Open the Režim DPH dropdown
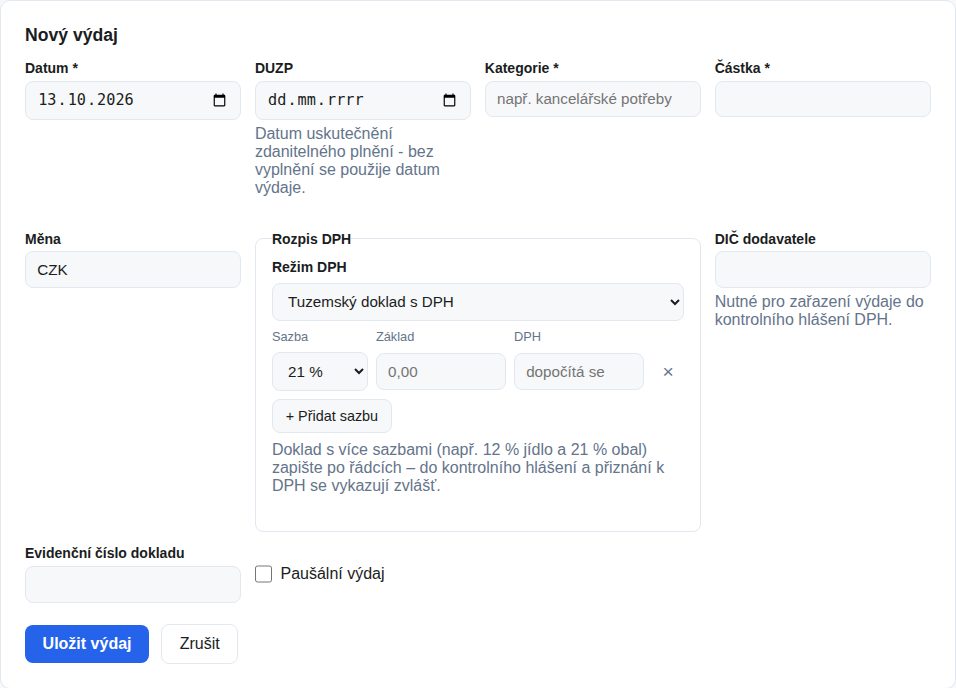 pyautogui.click(x=477, y=302)
